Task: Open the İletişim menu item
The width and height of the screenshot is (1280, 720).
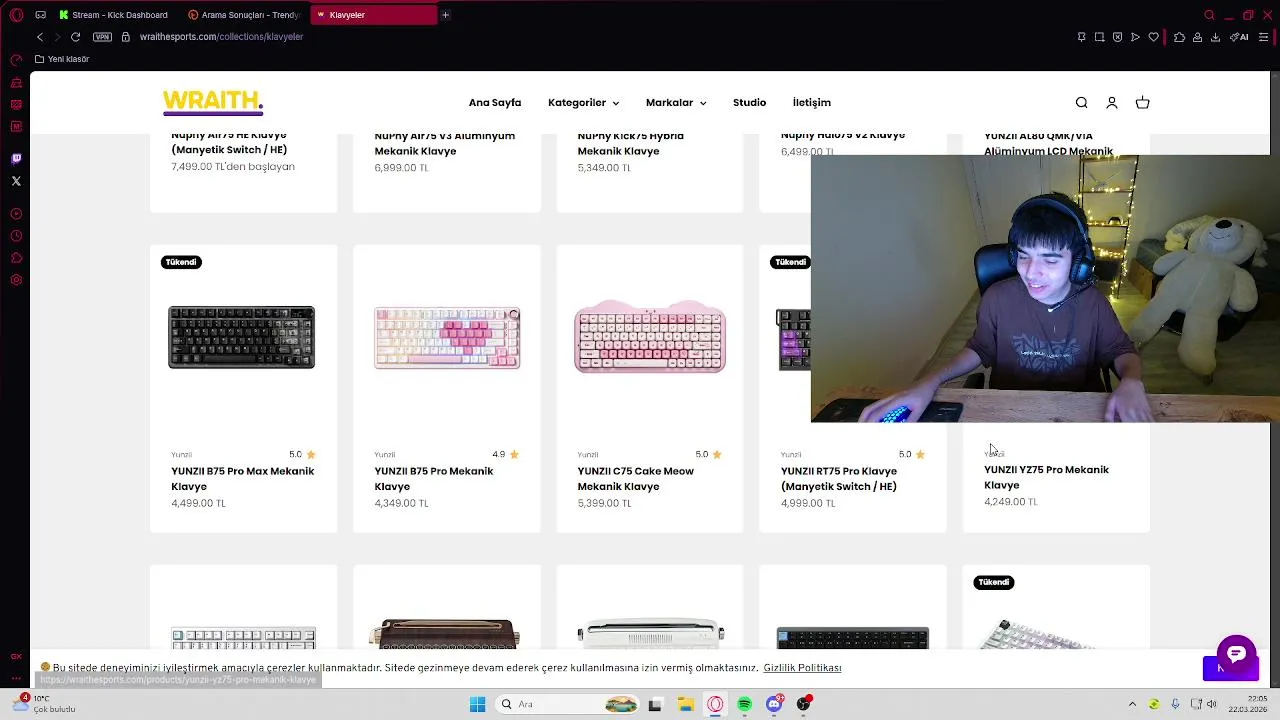Action: [812, 103]
